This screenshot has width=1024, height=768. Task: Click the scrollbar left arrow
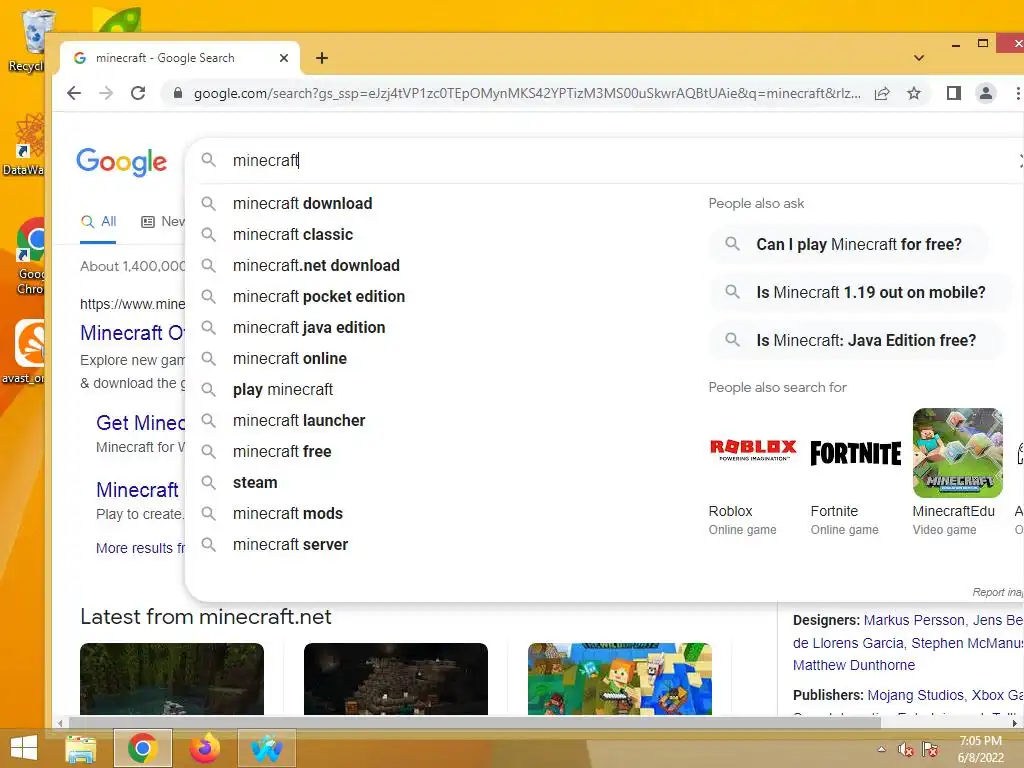(x=60, y=723)
